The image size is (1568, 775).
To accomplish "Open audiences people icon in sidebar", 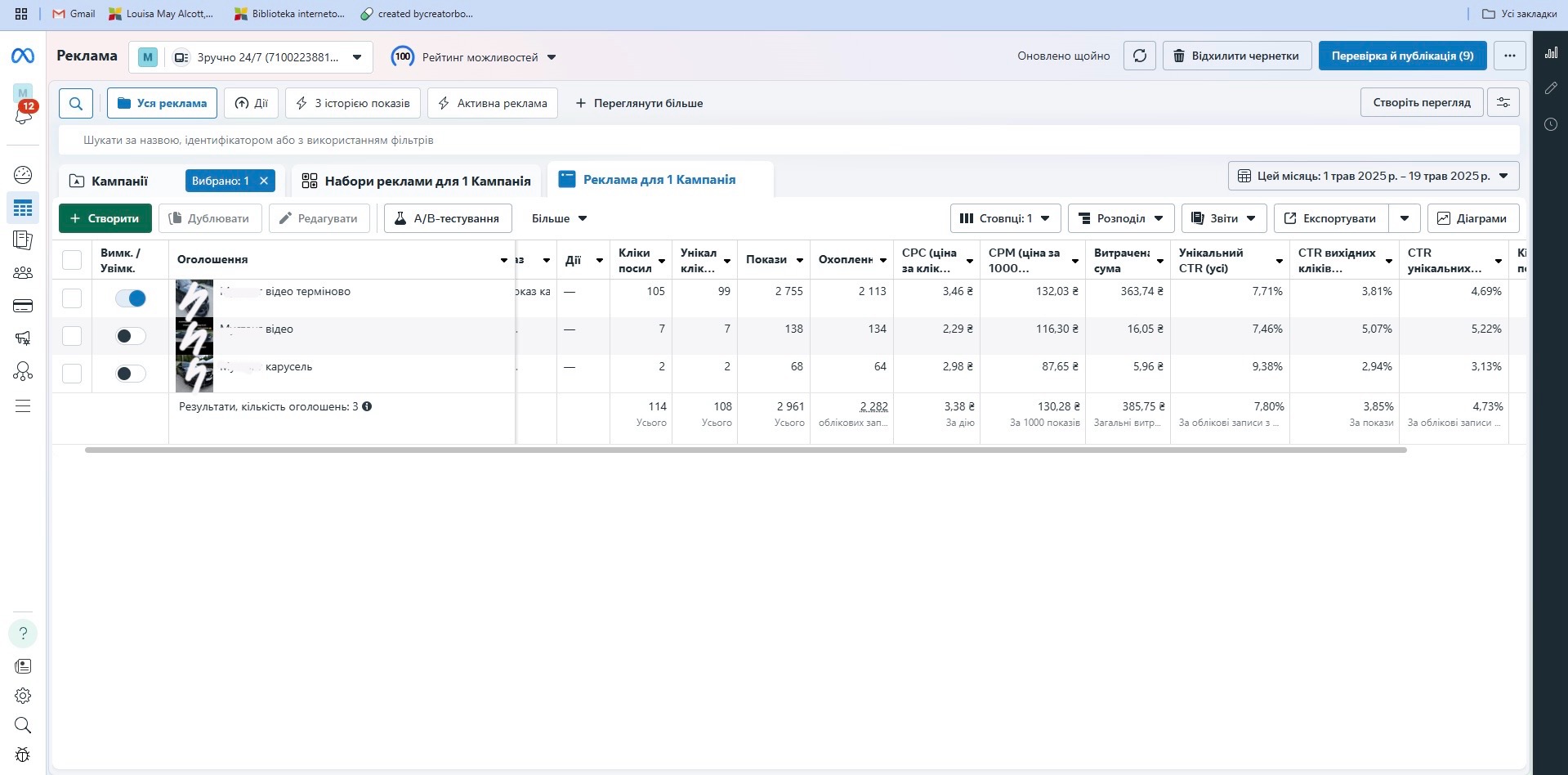I will click(x=23, y=272).
